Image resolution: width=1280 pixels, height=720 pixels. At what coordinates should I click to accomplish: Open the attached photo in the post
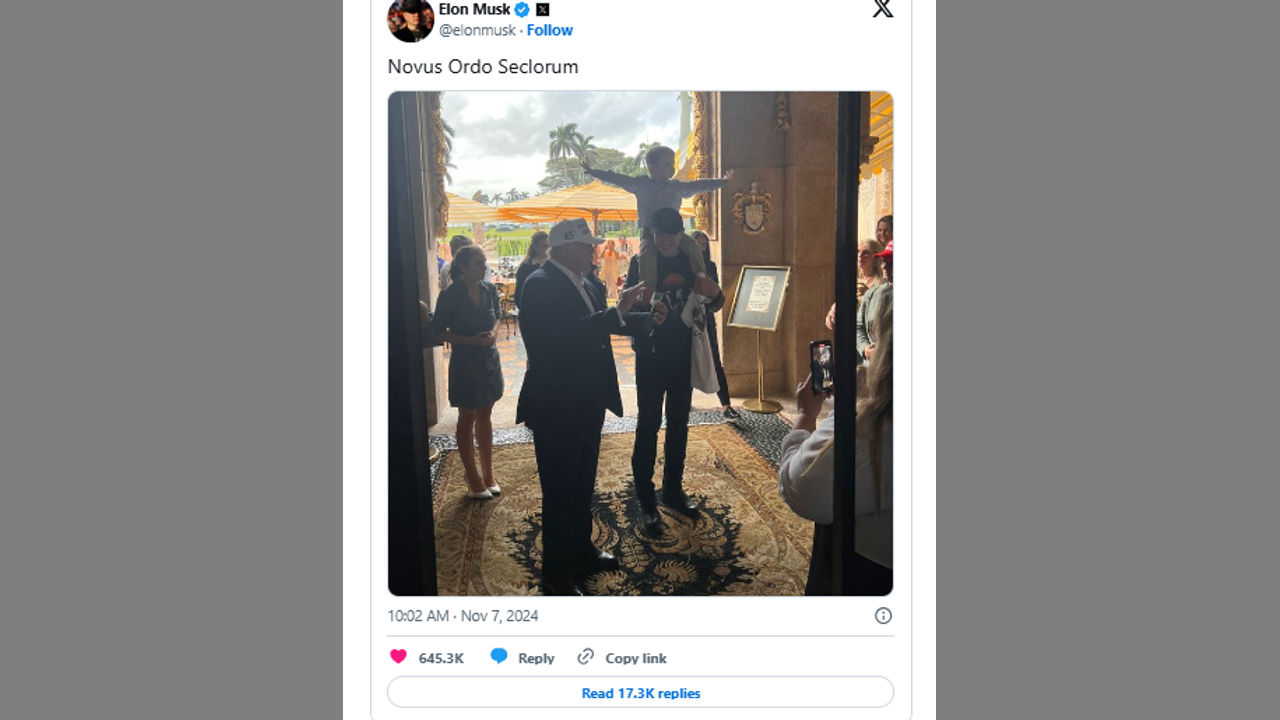(640, 343)
